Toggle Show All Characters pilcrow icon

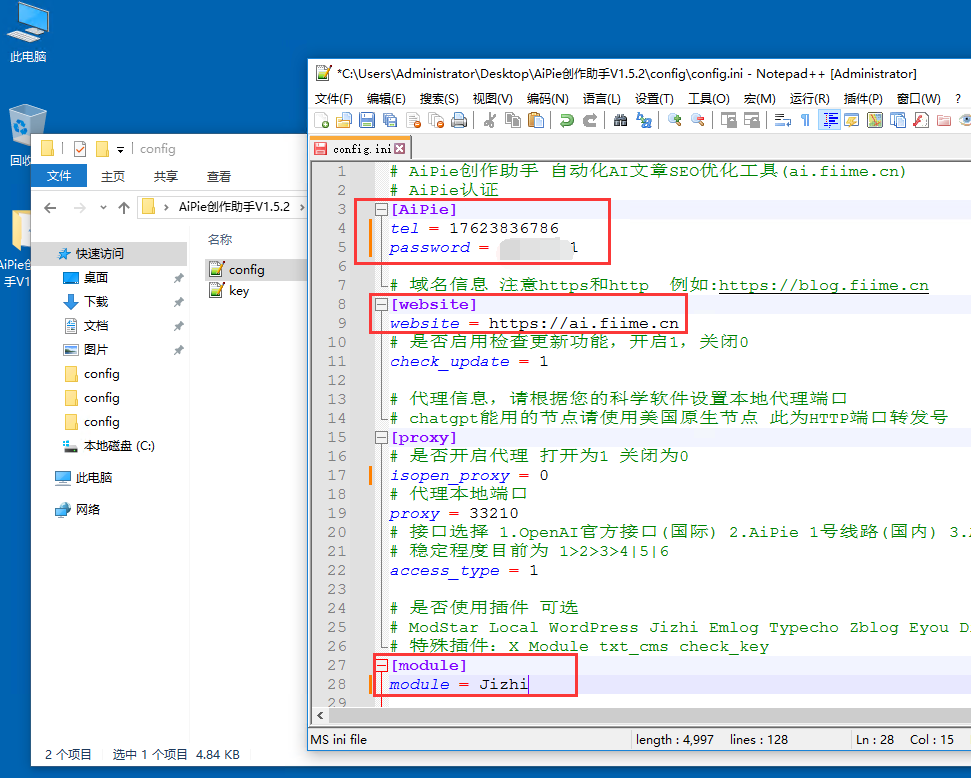[x=805, y=120]
